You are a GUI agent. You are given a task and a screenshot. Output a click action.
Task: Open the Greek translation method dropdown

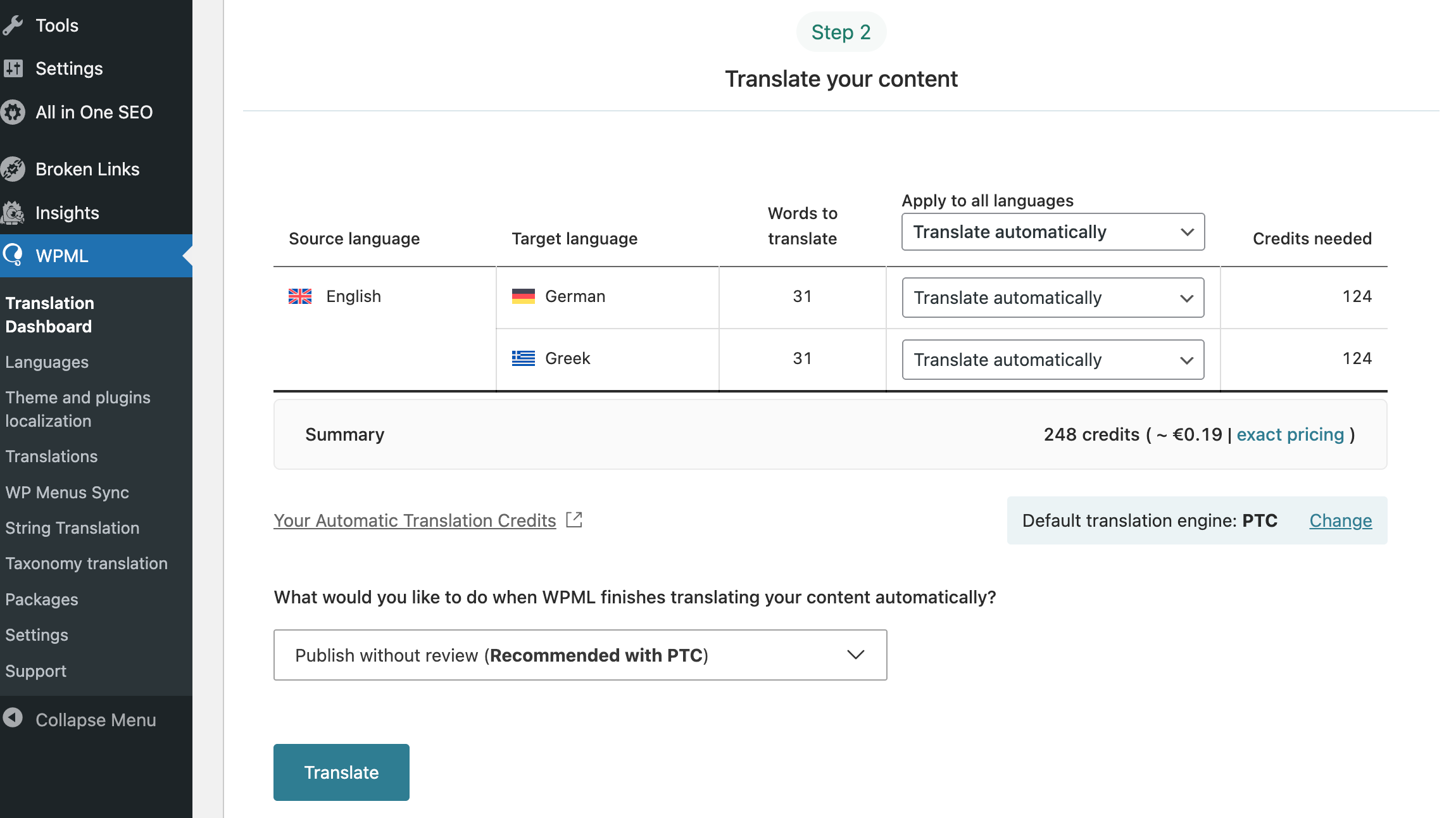(x=1052, y=360)
